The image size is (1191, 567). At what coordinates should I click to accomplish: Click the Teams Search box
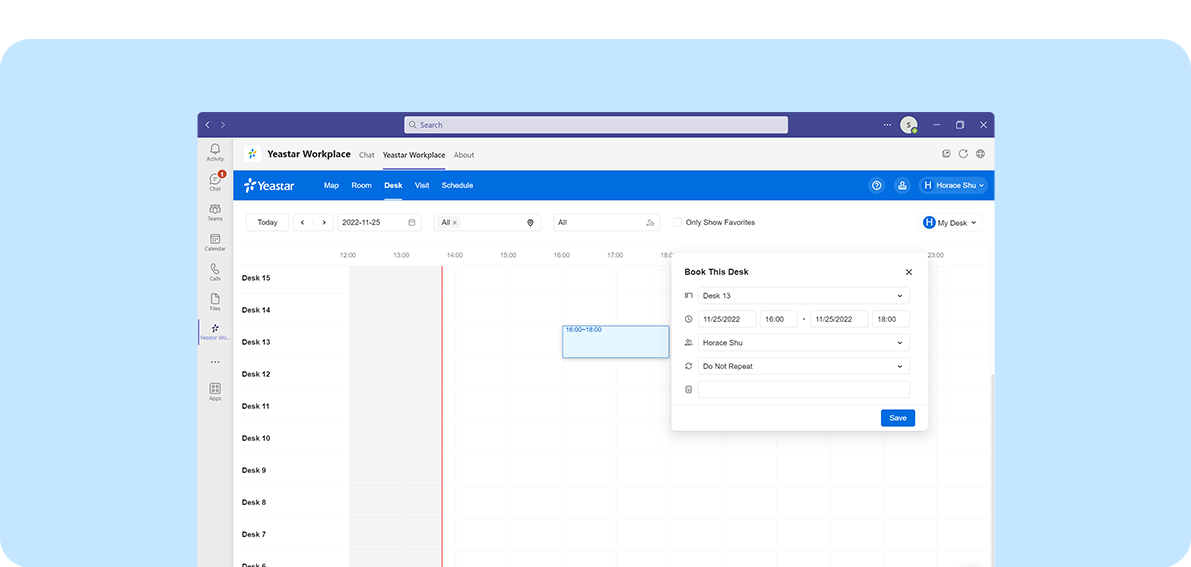tap(596, 125)
